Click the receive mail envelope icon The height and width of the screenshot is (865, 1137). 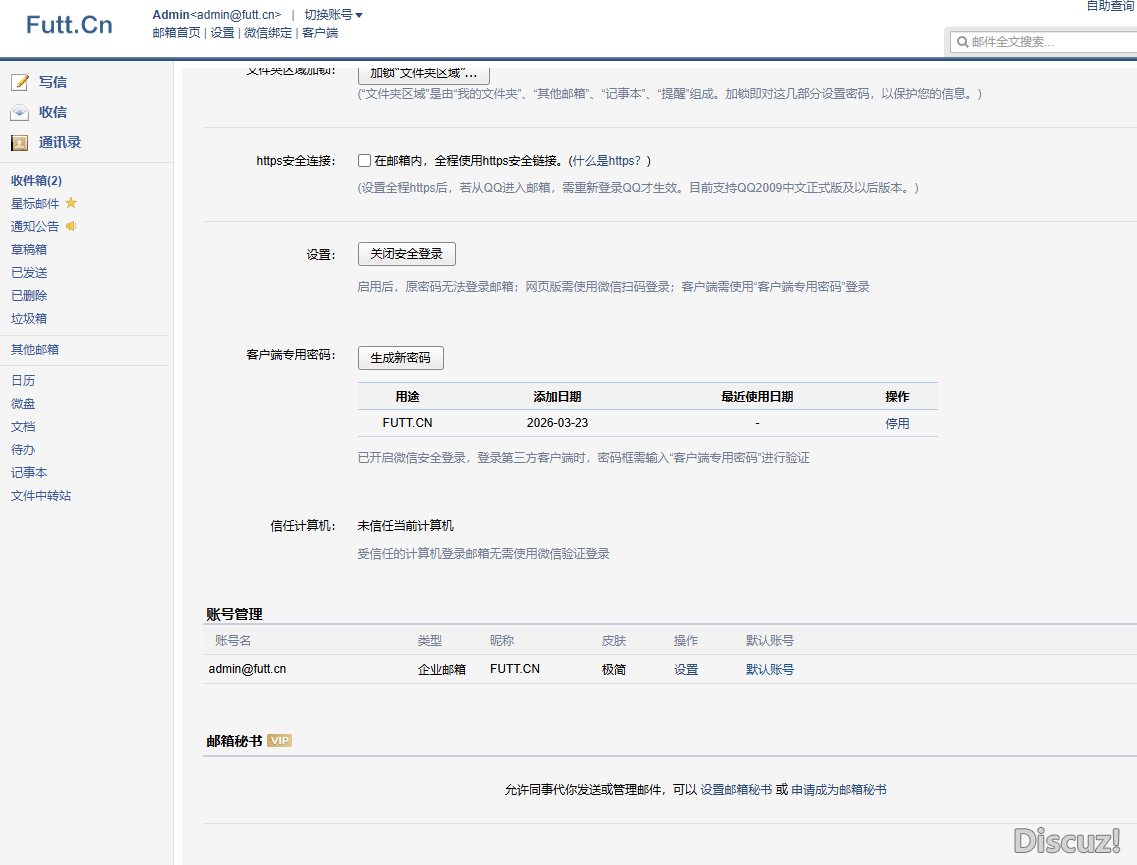click(19, 112)
